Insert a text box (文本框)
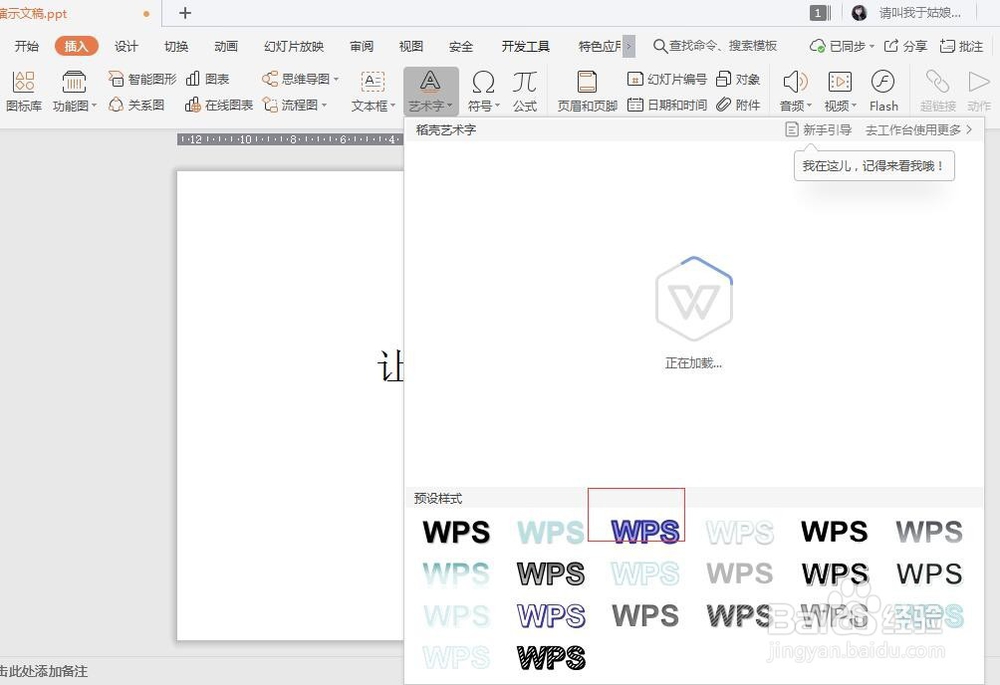This screenshot has height=685, width=1000. coord(373,91)
